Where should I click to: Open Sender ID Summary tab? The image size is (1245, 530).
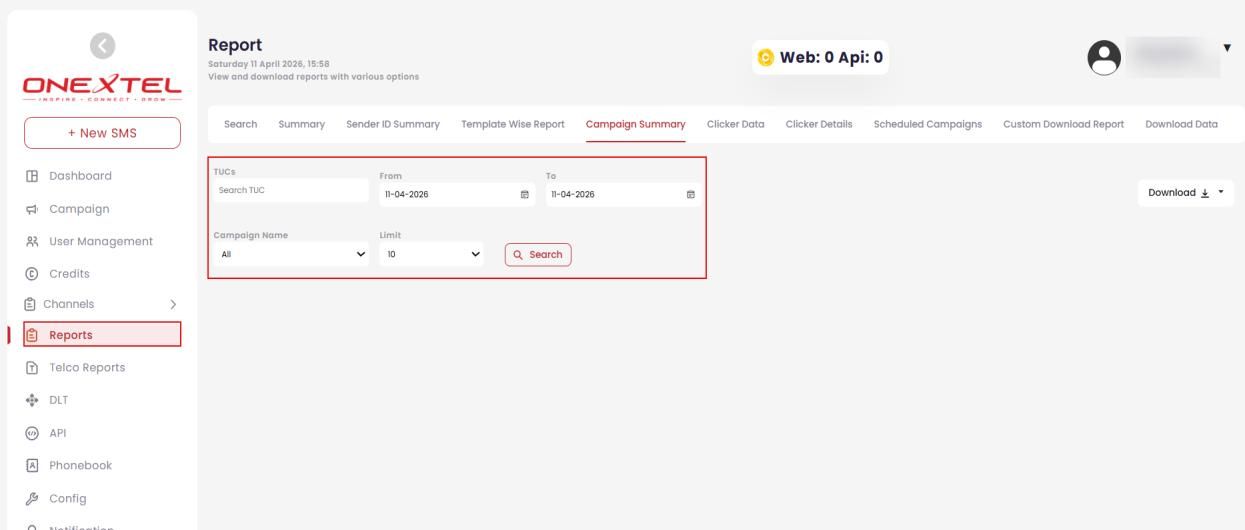(392, 124)
